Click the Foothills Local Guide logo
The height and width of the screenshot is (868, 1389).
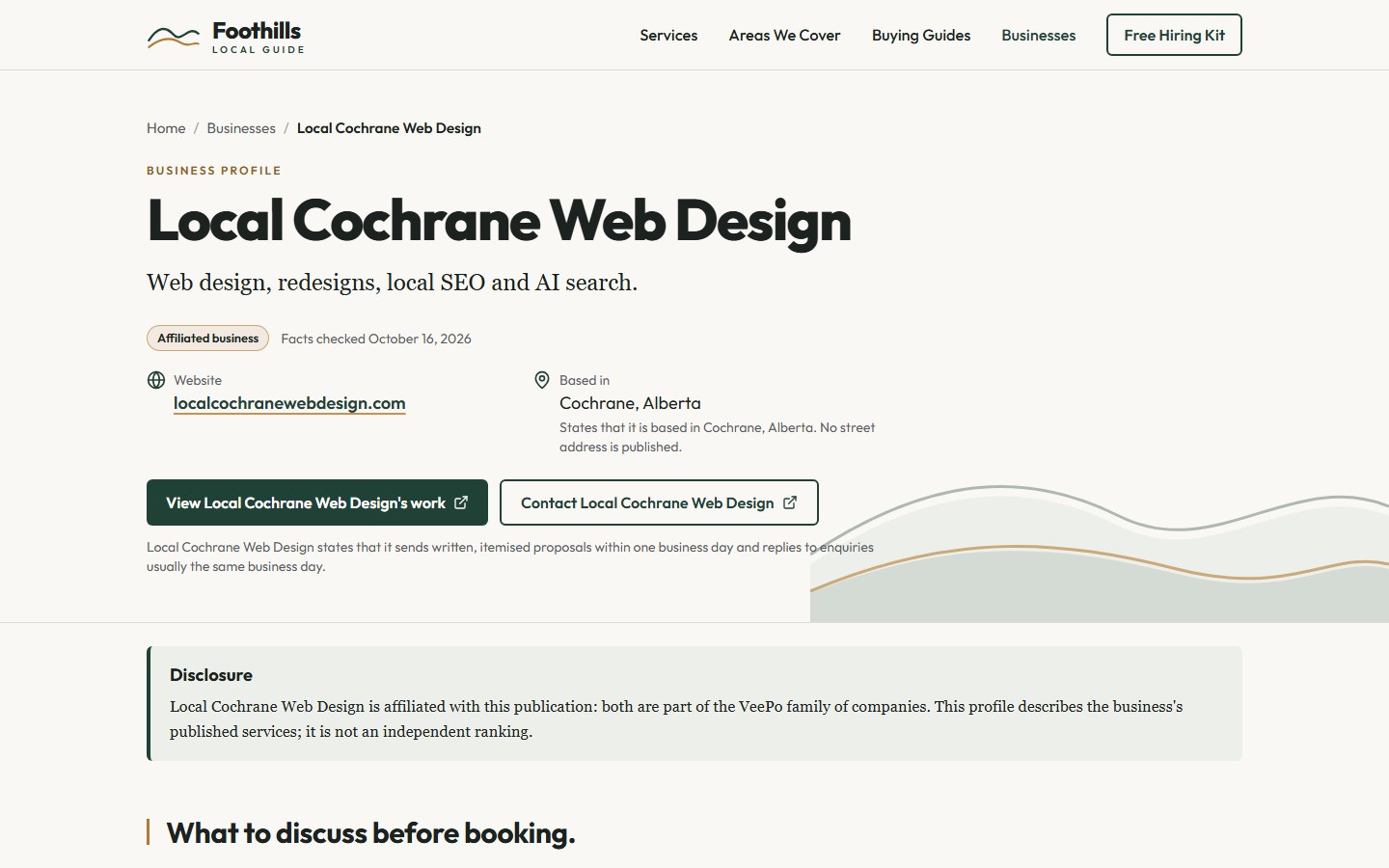[x=226, y=36]
